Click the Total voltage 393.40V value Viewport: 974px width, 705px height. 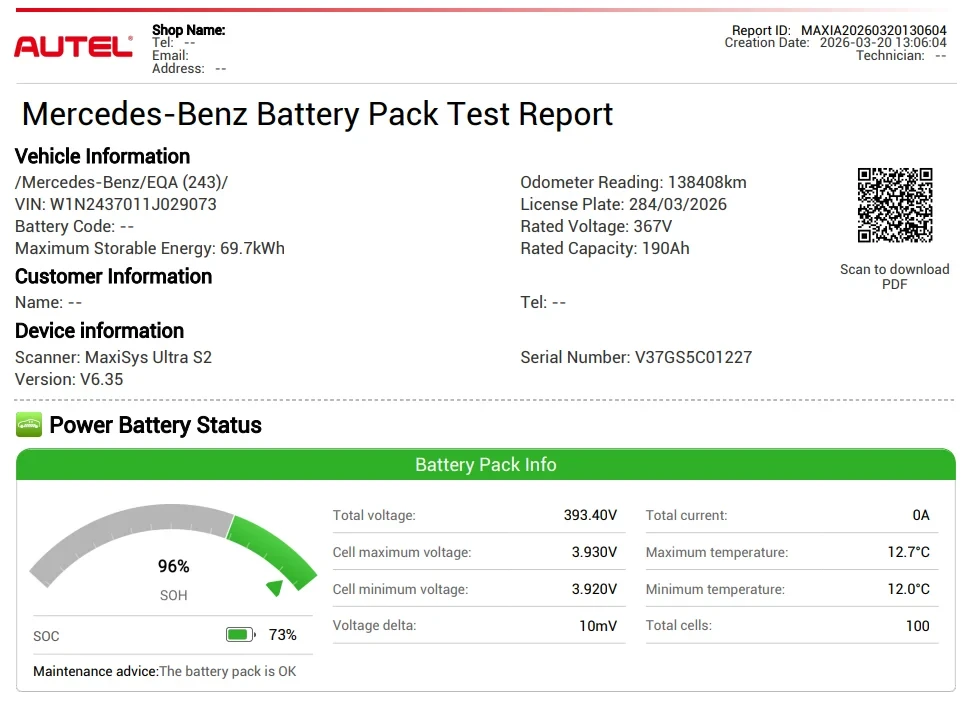coord(590,515)
